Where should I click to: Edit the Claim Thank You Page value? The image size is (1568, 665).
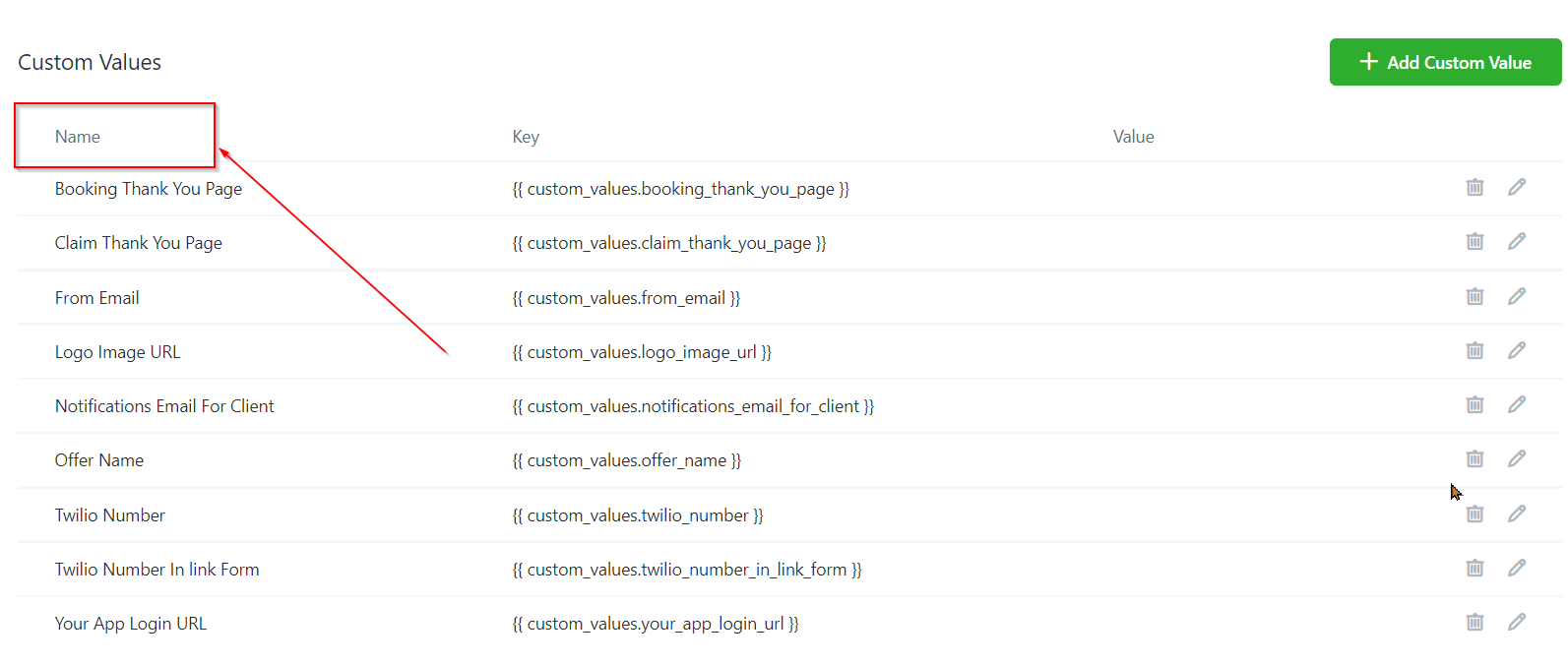pos(1517,241)
